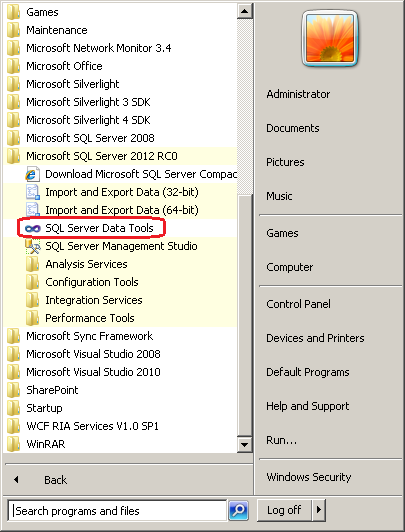Screen dimensions: 405x532
Task: Select the SQL Server Data Tools label
Action: tap(99, 228)
